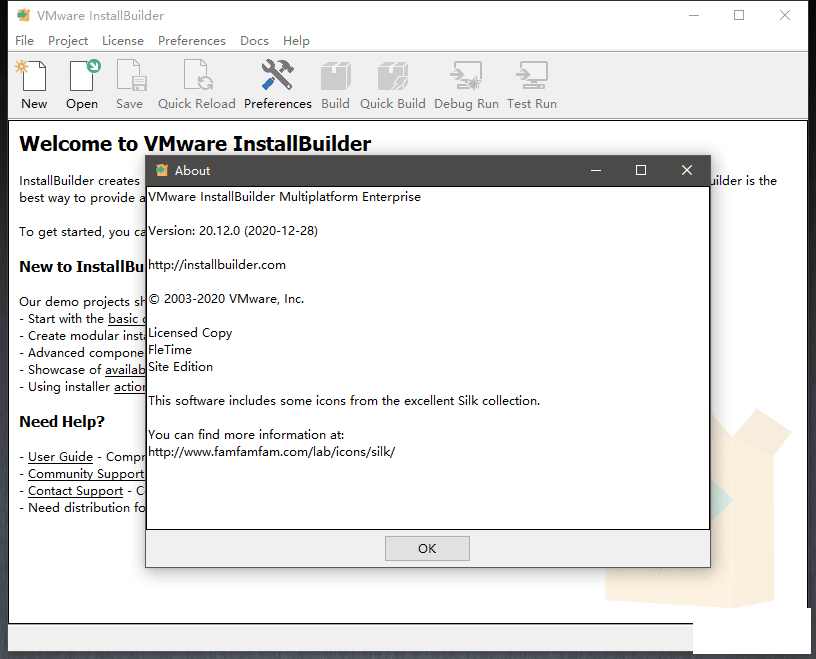Create a new project with the New icon
This screenshot has width=816, height=659.
34,76
